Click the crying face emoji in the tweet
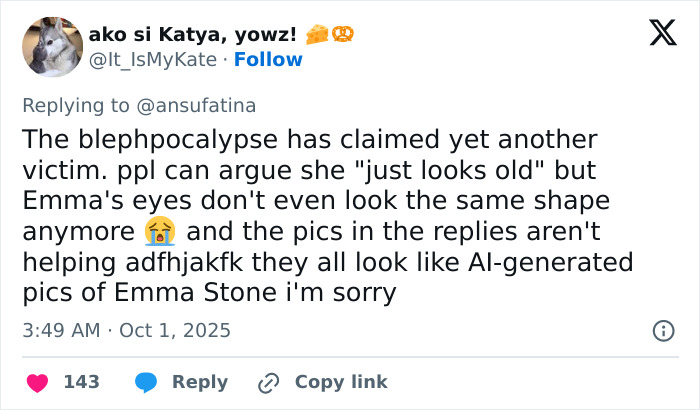Image resolution: width=700 pixels, height=410 pixels. pos(159,232)
